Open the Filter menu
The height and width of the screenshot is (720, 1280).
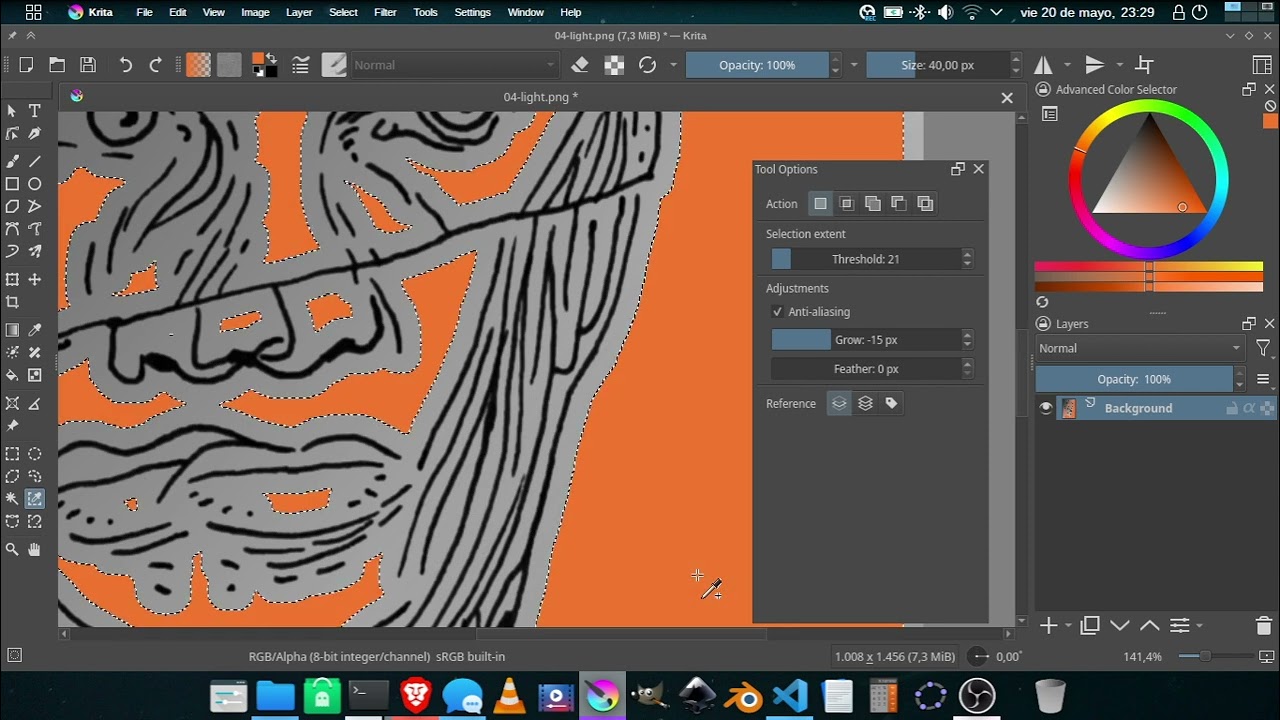coord(385,12)
